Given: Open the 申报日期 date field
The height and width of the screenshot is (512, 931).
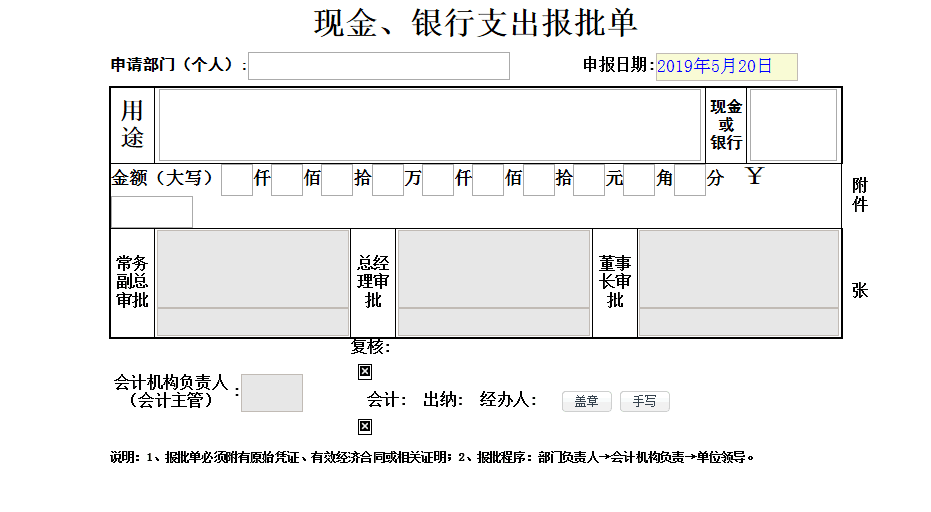Looking at the screenshot, I should click(726, 67).
